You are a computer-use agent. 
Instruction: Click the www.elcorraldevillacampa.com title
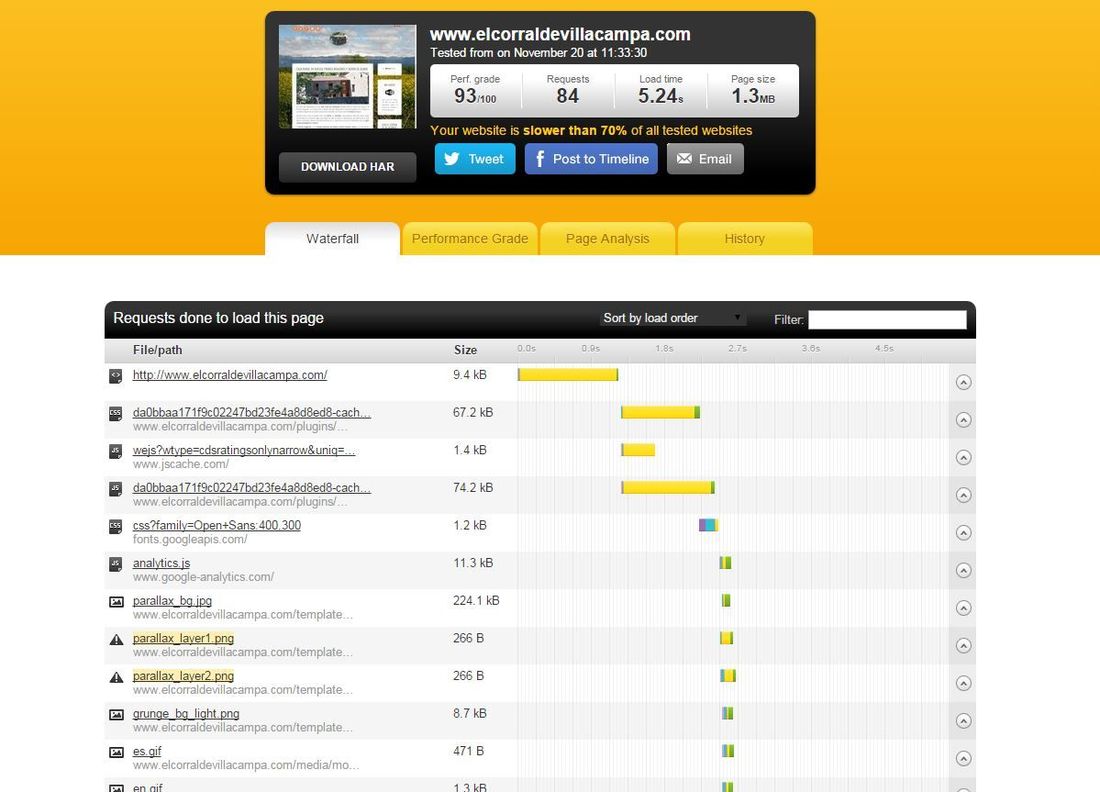560,34
